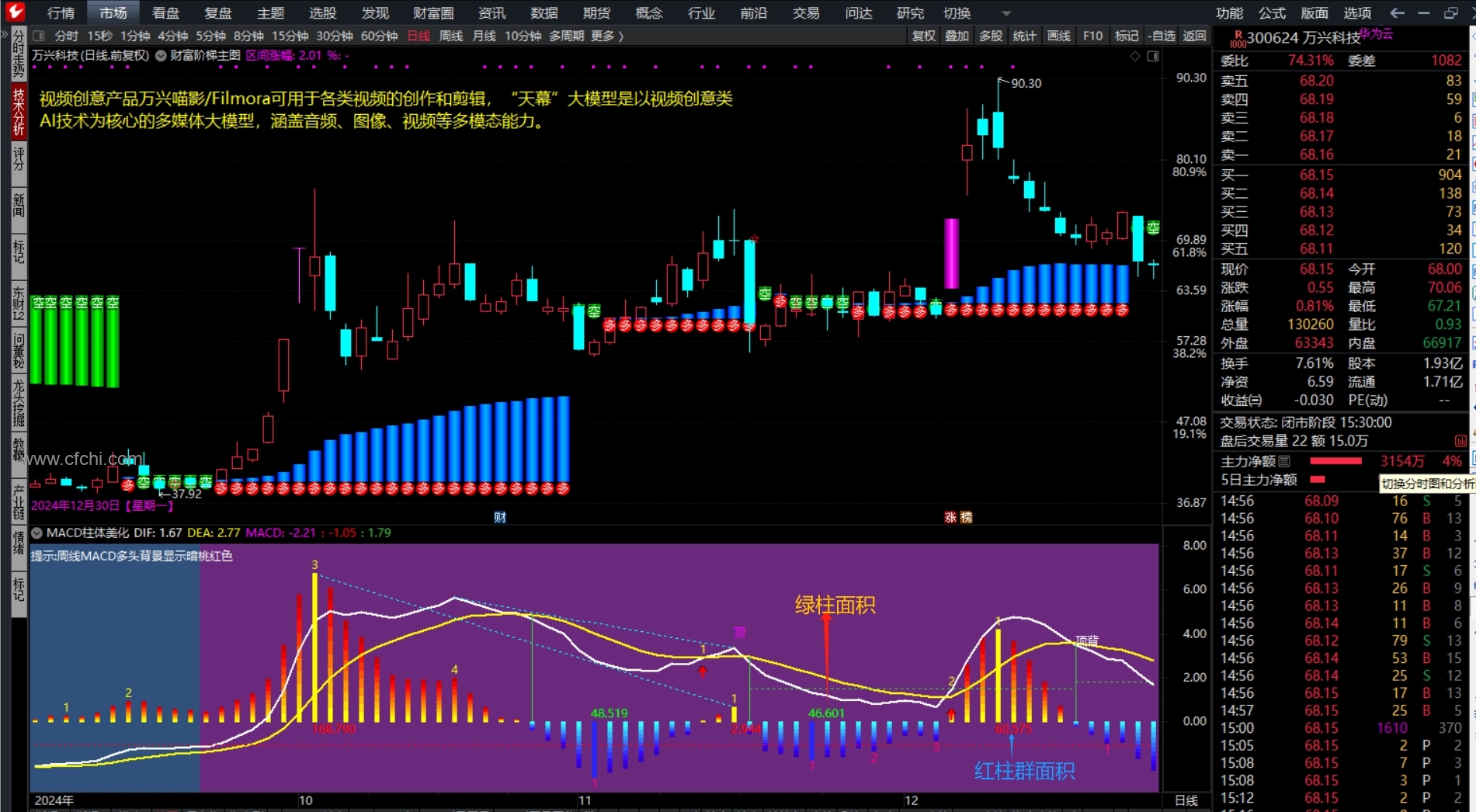The image size is (1476, 812).
Task: Click the 卖一 price 68.16
Action: click(1317, 154)
